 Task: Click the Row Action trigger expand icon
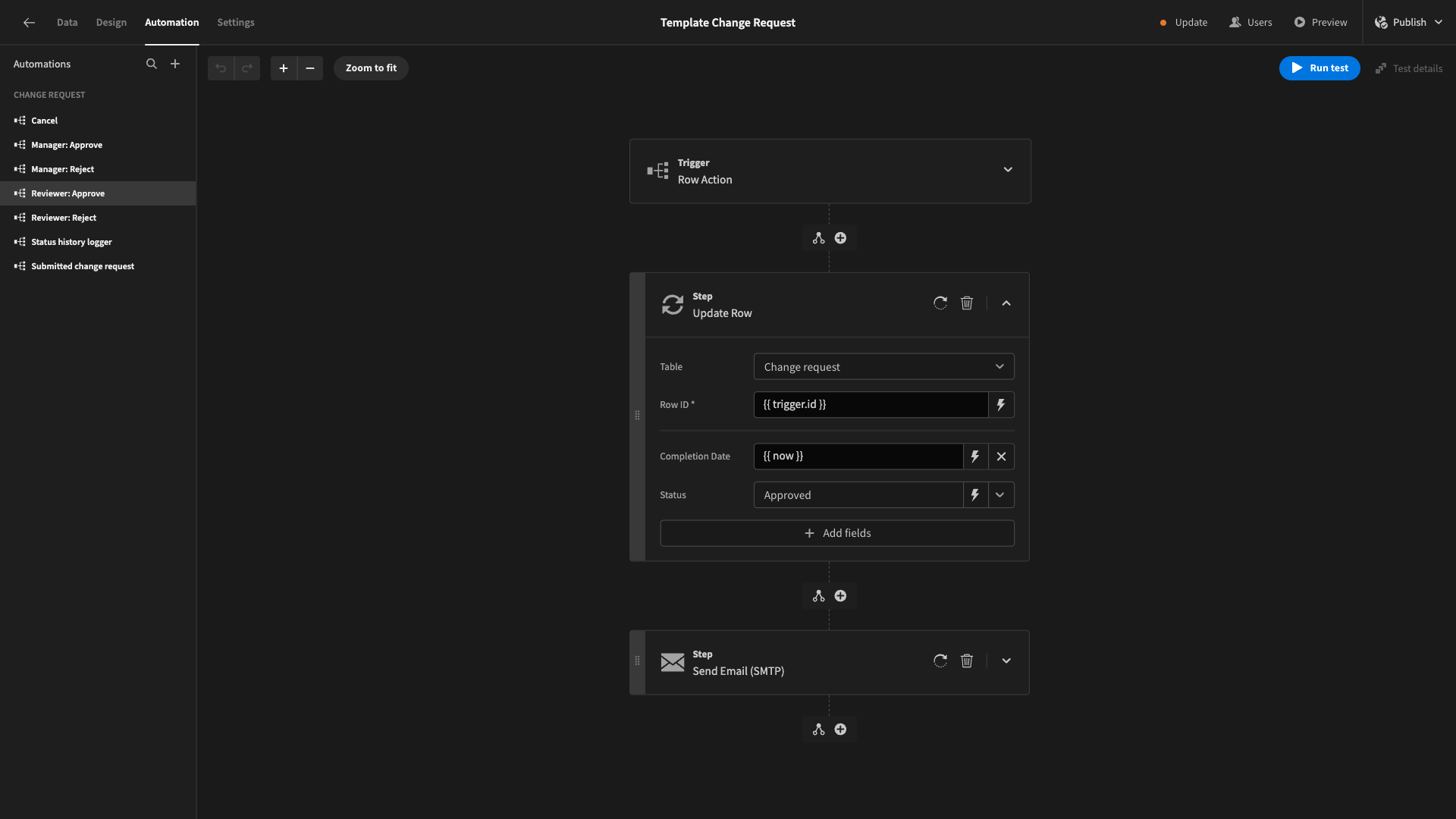[1008, 170]
